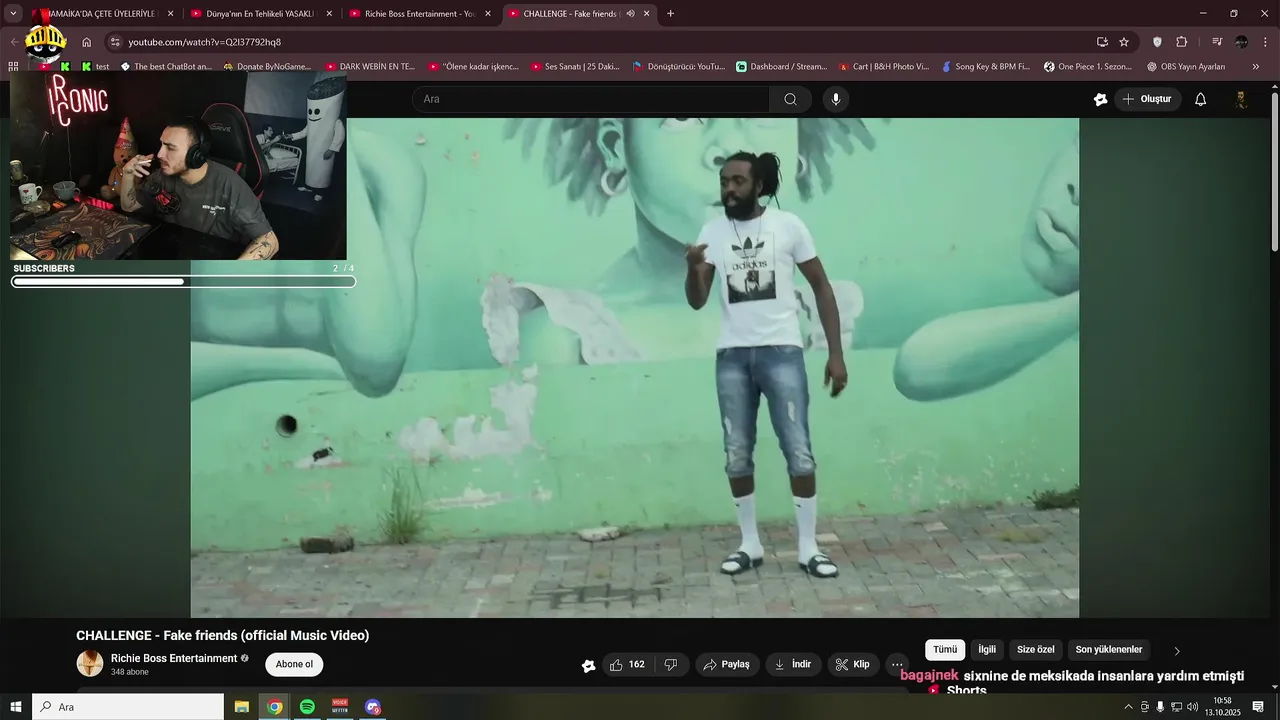Open Windows Start menu
Image resolution: width=1280 pixels, height=720 pixels.
click(x=15, y=707)
